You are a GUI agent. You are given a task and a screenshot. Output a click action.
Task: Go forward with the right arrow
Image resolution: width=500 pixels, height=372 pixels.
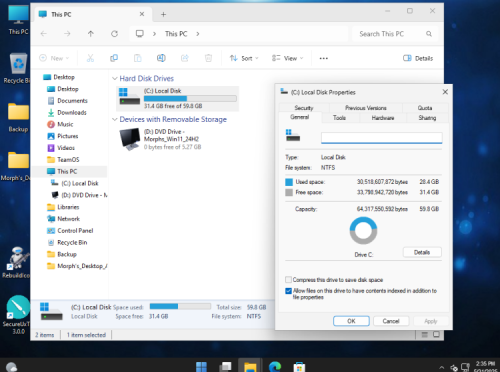[67, 34]
